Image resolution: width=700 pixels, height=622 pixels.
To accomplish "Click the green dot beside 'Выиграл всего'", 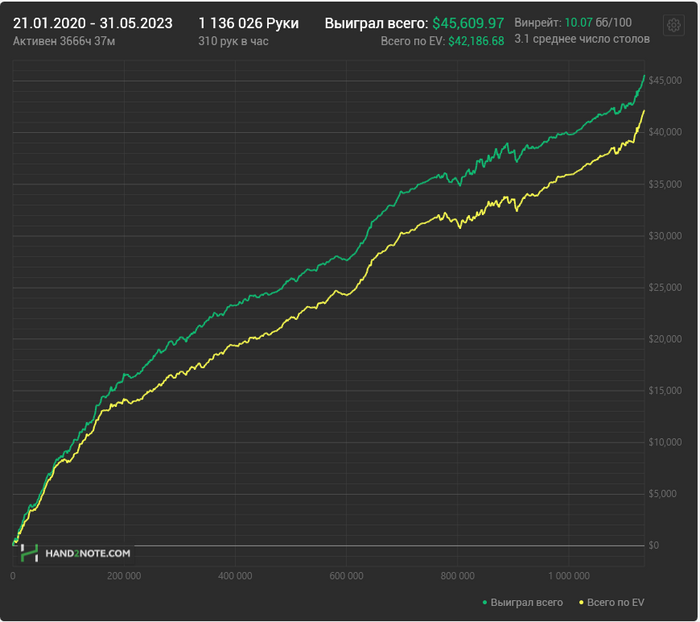I will [485, 603].
